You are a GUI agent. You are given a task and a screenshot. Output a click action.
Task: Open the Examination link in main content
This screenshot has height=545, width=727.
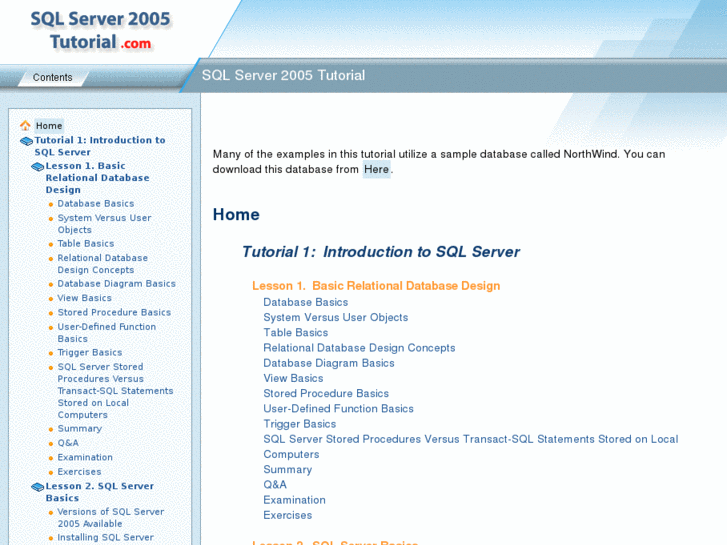coord(294,500)
